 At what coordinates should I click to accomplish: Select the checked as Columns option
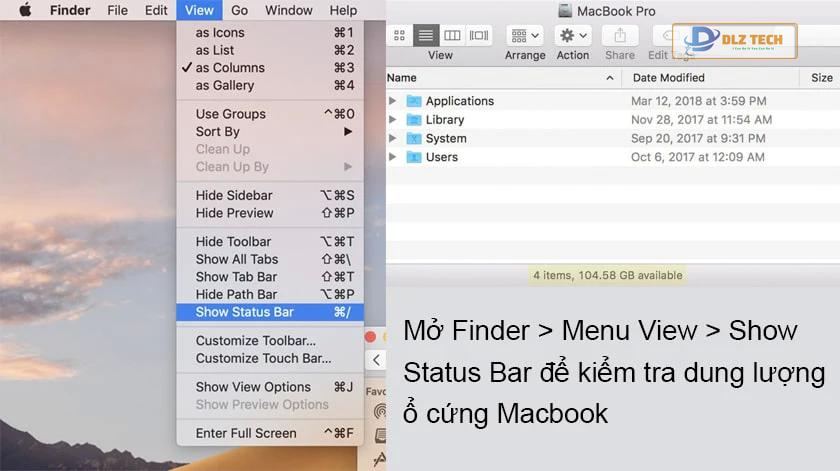point(270,68)
